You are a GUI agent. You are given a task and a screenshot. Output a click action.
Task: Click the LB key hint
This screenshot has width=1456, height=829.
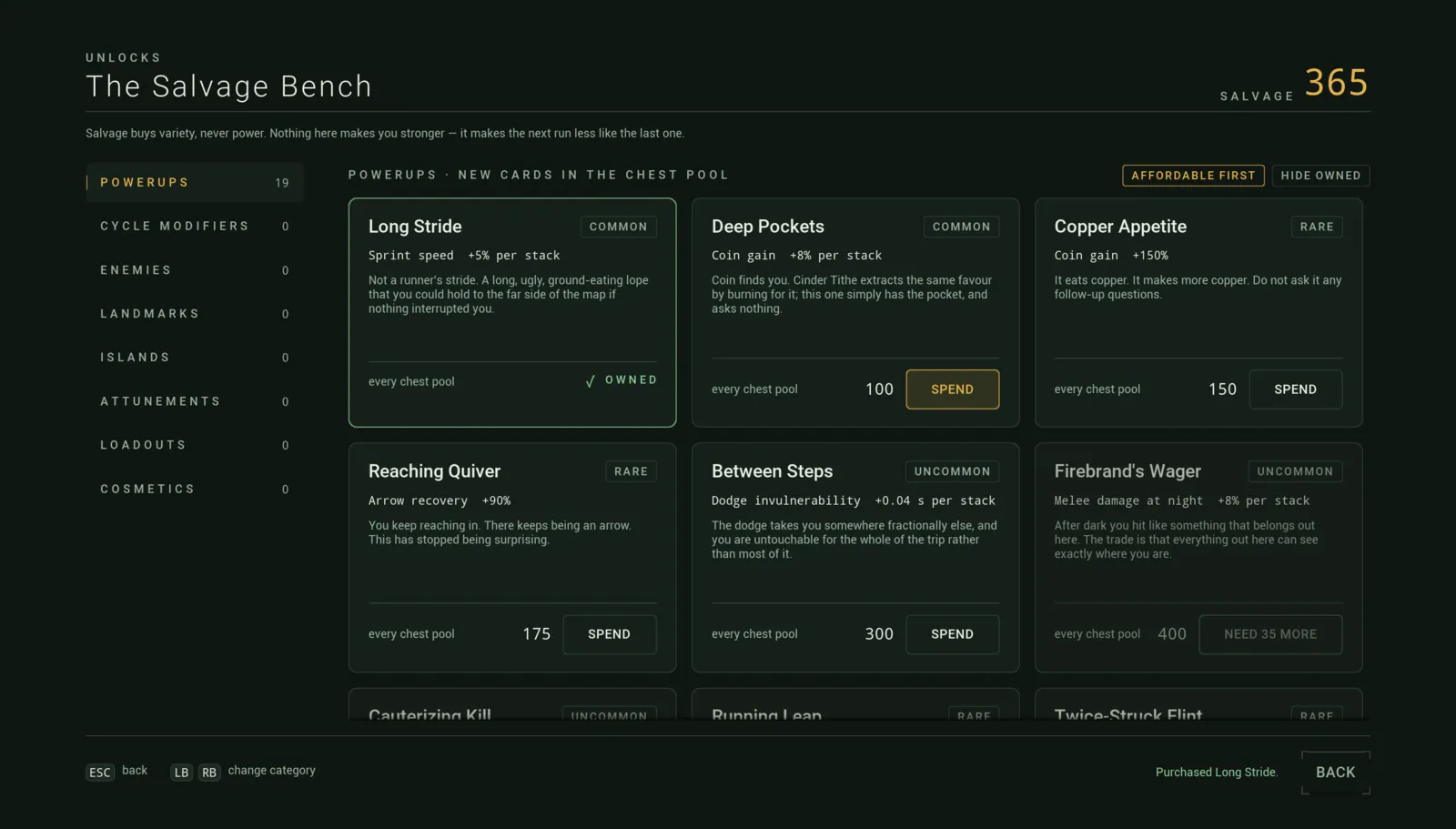tap(182, 773)
